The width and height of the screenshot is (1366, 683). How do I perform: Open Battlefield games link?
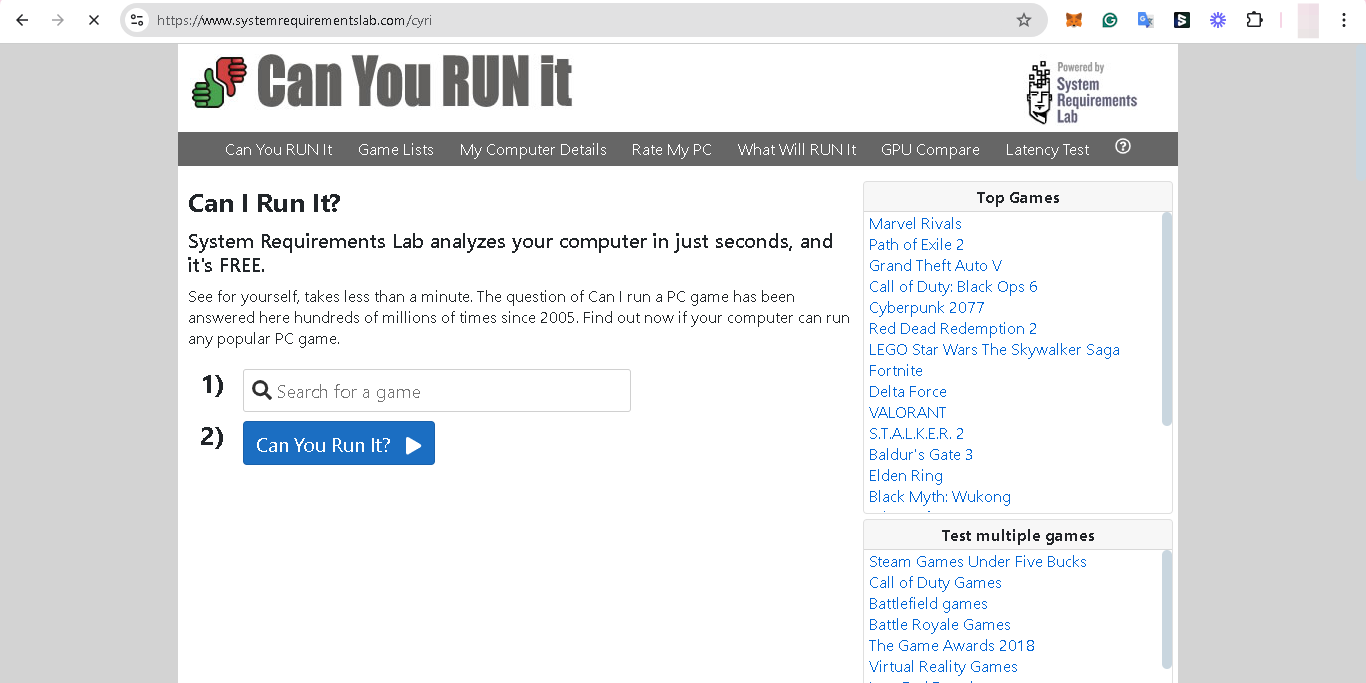click(928, 604)
